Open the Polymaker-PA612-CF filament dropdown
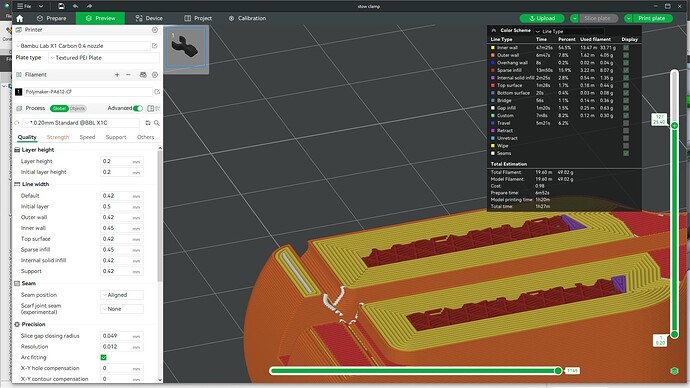Image resolution: width=690 pixels, height=388 pixels. (x=88, y=92)
